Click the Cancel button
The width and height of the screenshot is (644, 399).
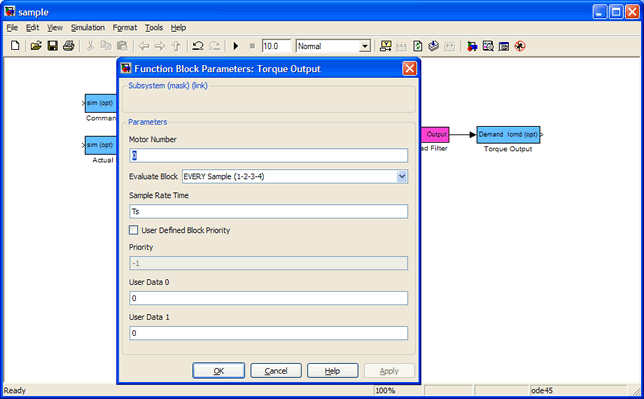pos(276,371)
